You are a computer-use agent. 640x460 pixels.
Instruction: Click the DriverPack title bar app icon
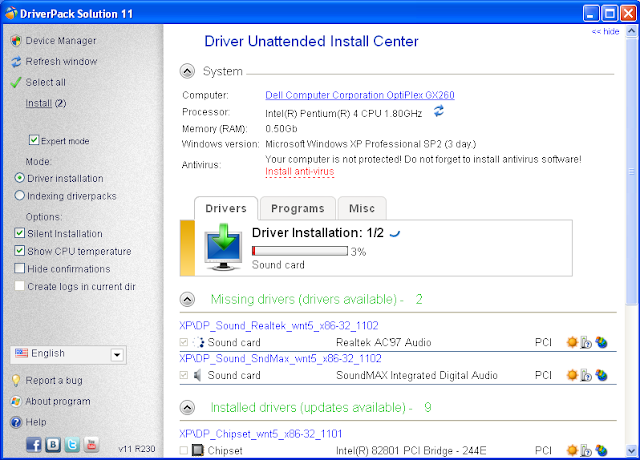click(x=11, y=13)
